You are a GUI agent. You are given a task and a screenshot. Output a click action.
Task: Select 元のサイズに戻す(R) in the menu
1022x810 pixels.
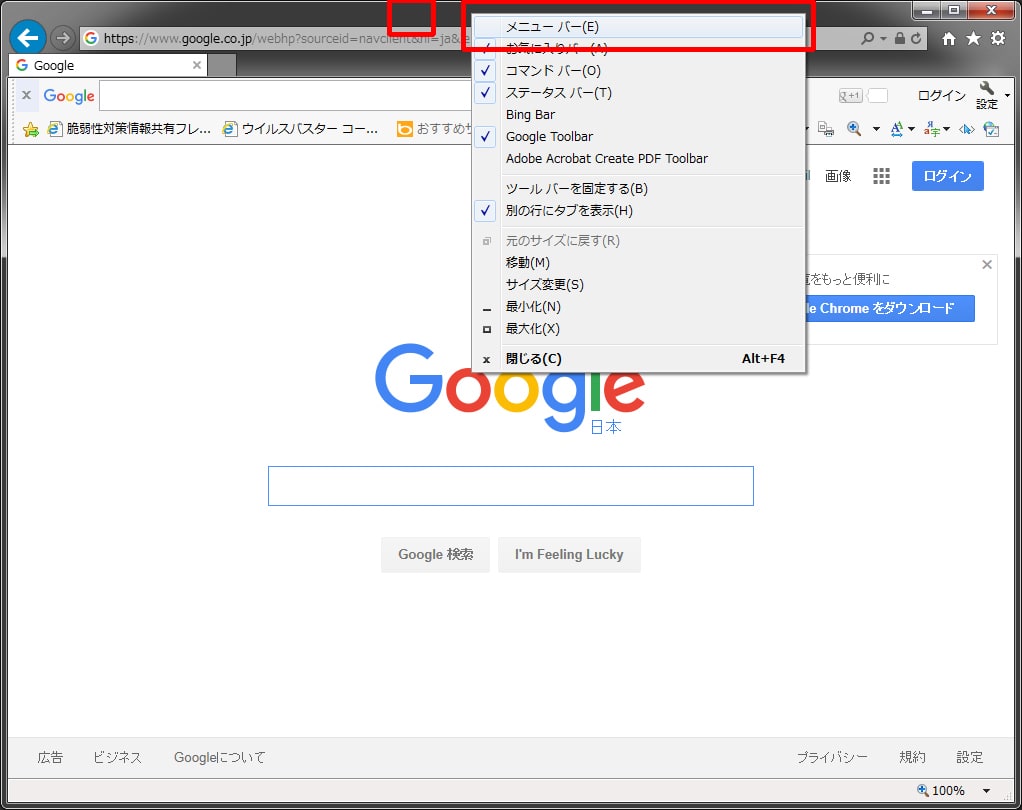coord(639,240)
